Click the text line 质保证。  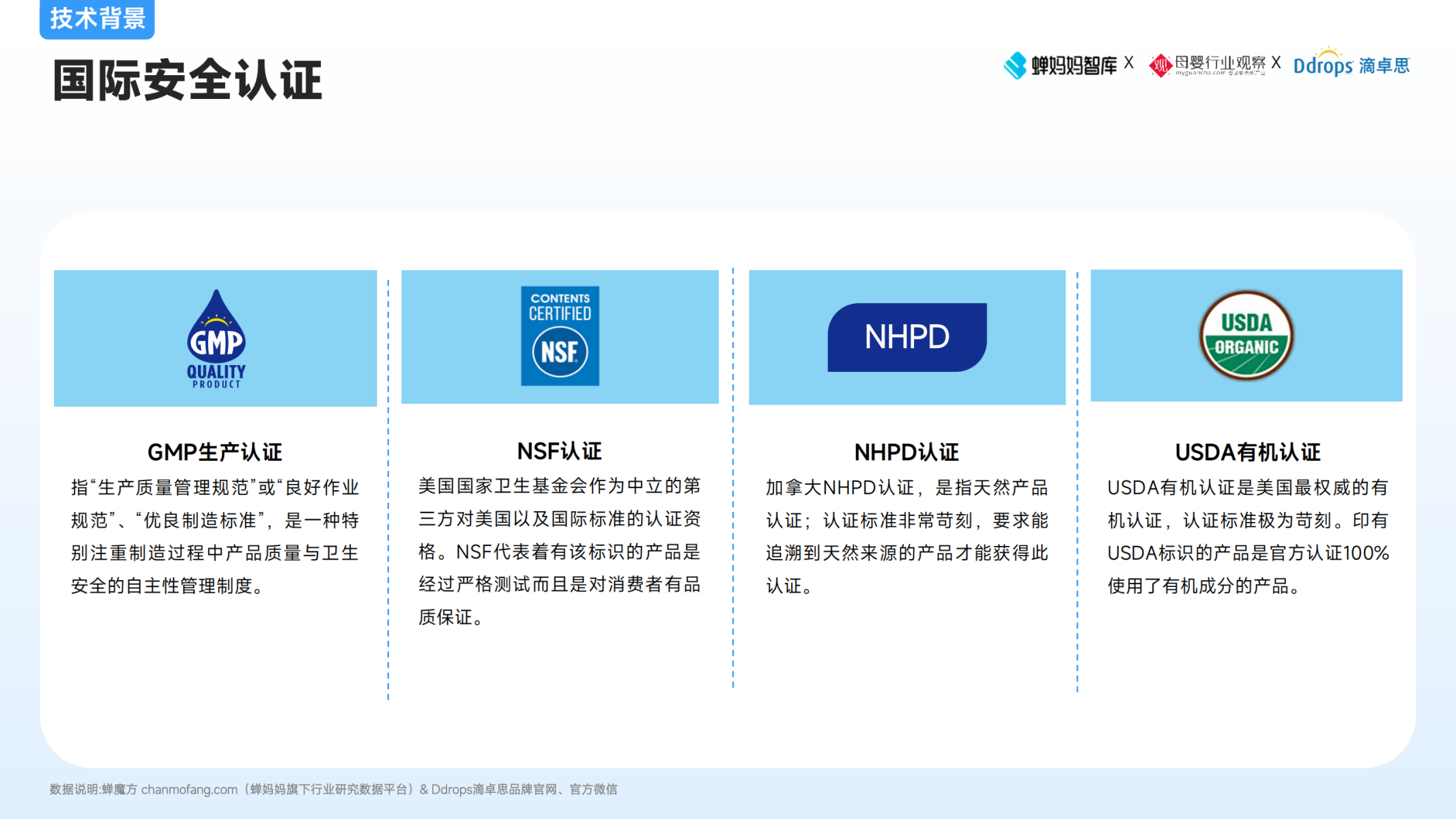[x=451, y=617]
